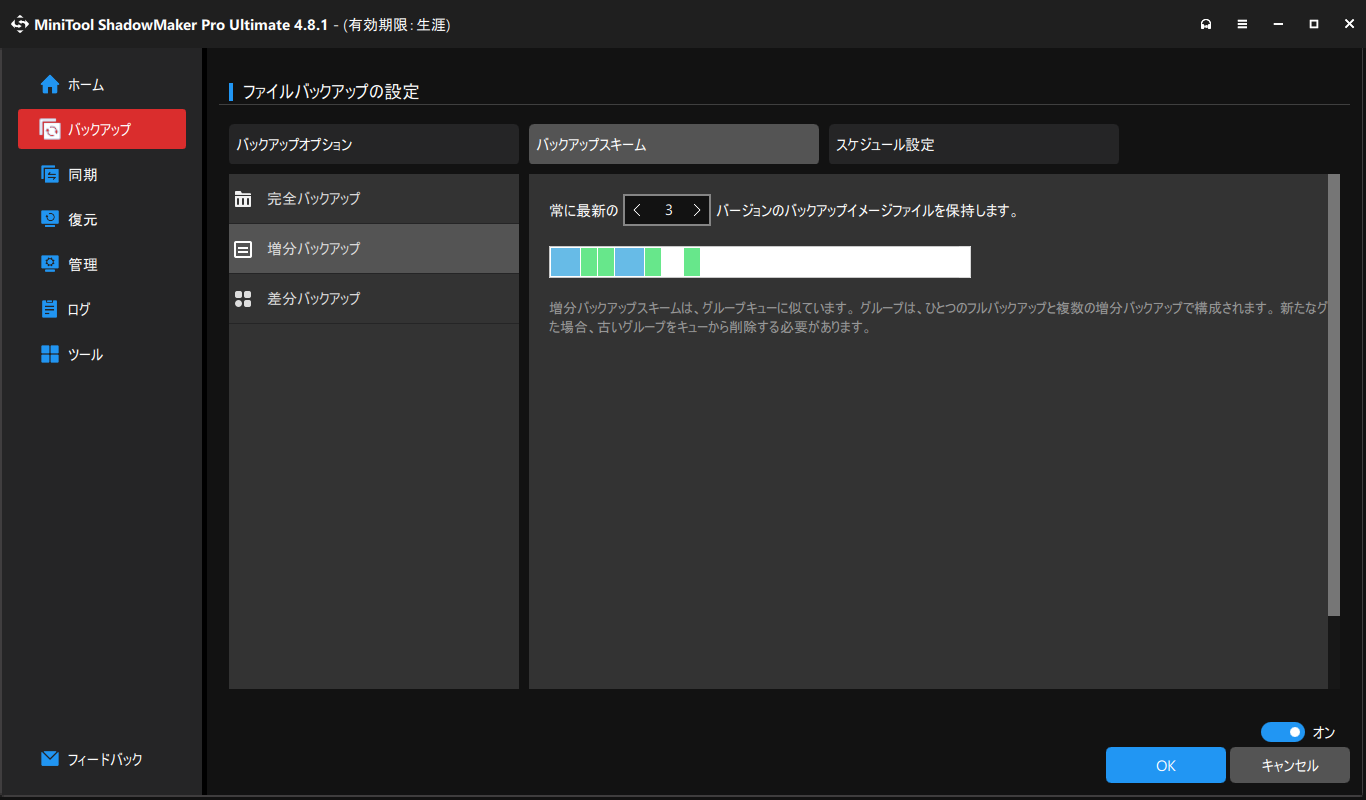The width and height of the screenshot is (1366, 800).
Task: Click the manage icon beside 管理
Action: [50, 264]
